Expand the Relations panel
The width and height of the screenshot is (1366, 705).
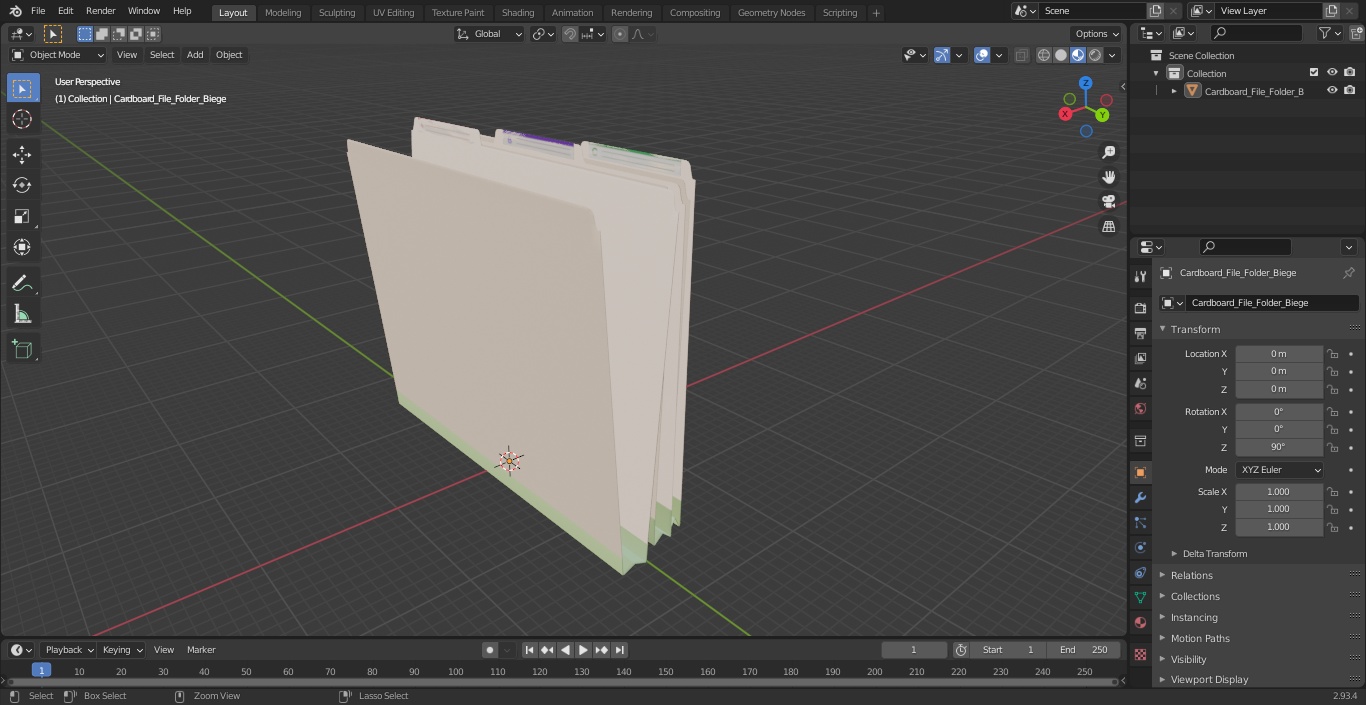click(1192, 575)
